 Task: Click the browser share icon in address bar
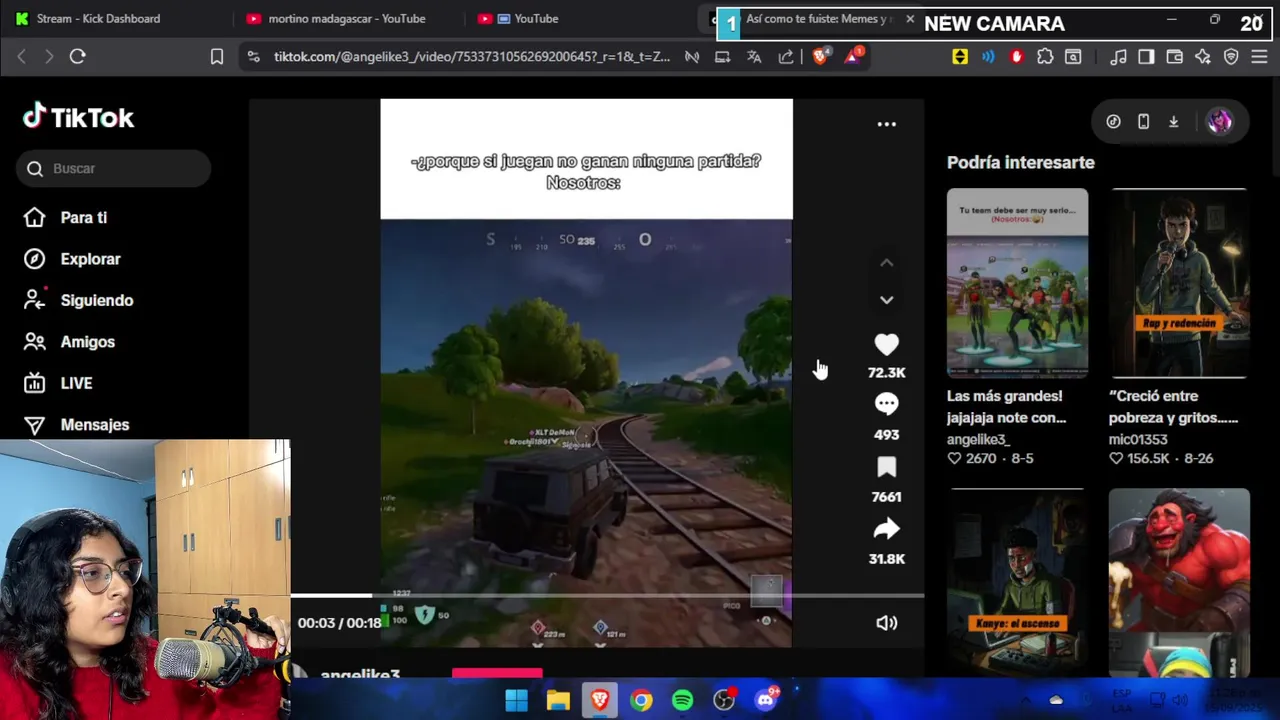(x=786, y=57)
